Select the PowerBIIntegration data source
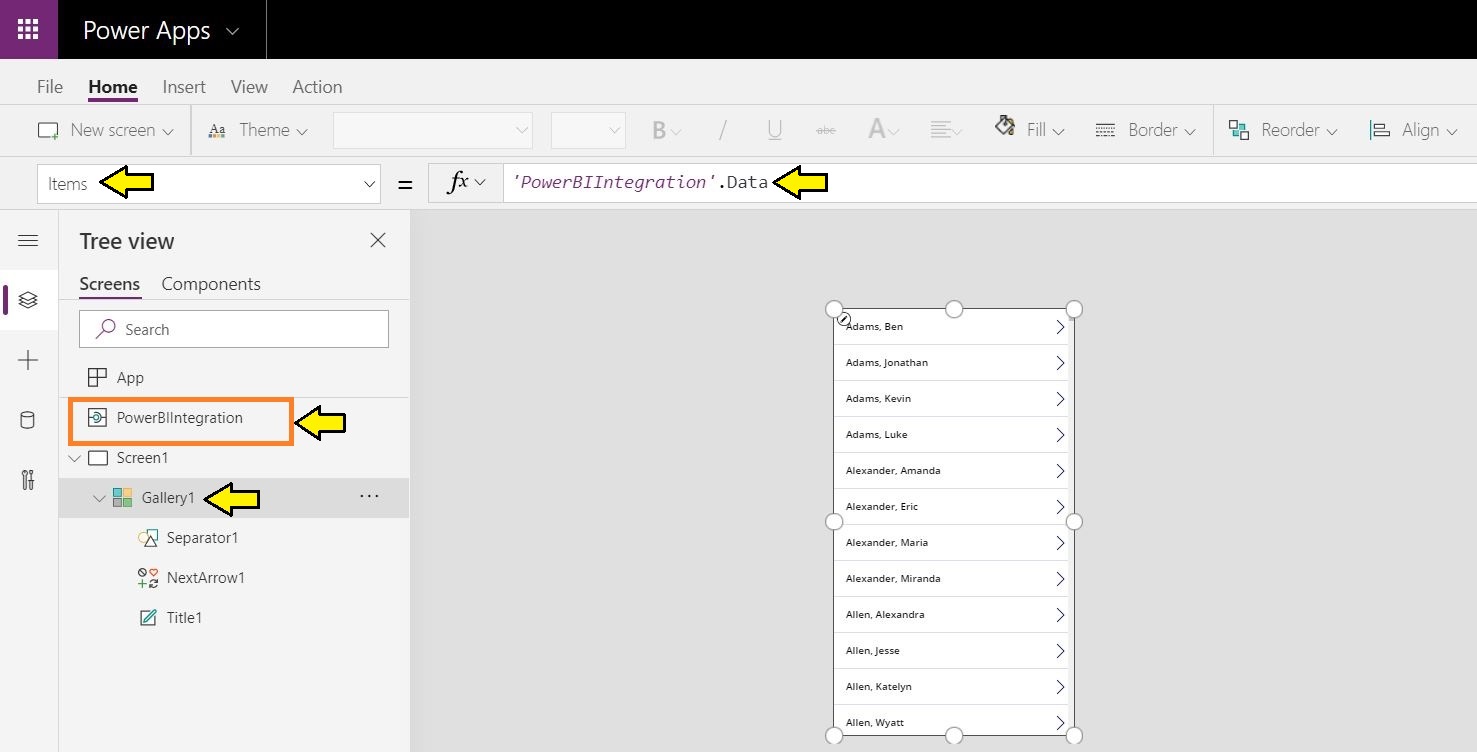 tap(180, 418)
